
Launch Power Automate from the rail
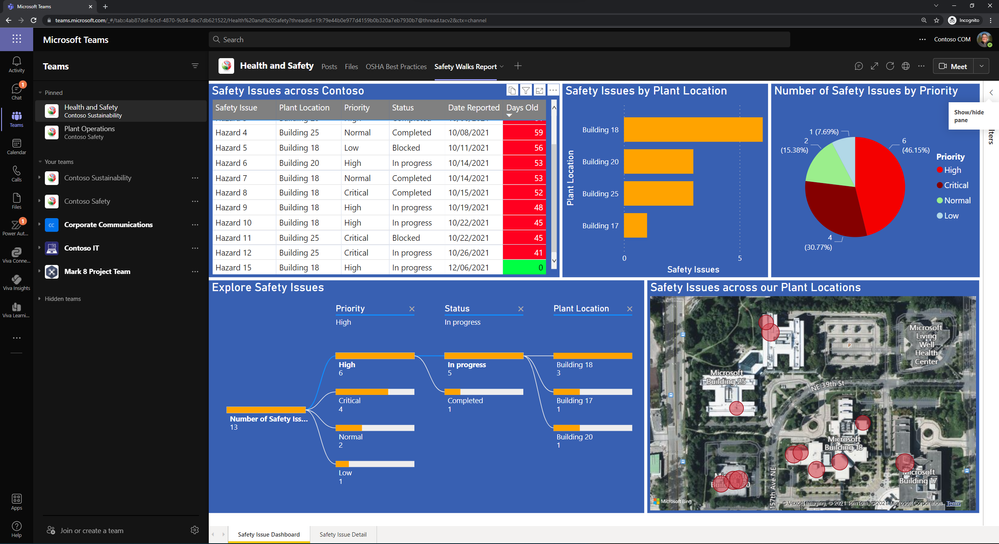coord(17,227)
